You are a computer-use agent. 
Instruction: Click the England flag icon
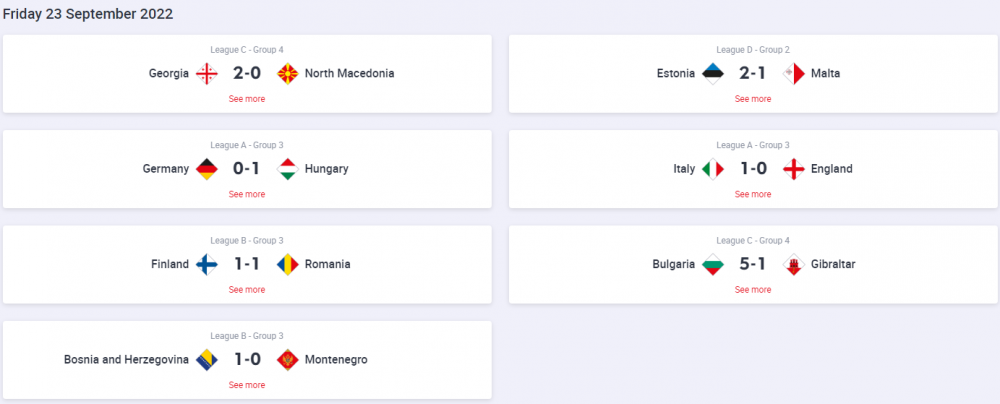pyautogui.click(x=793, y=169)
